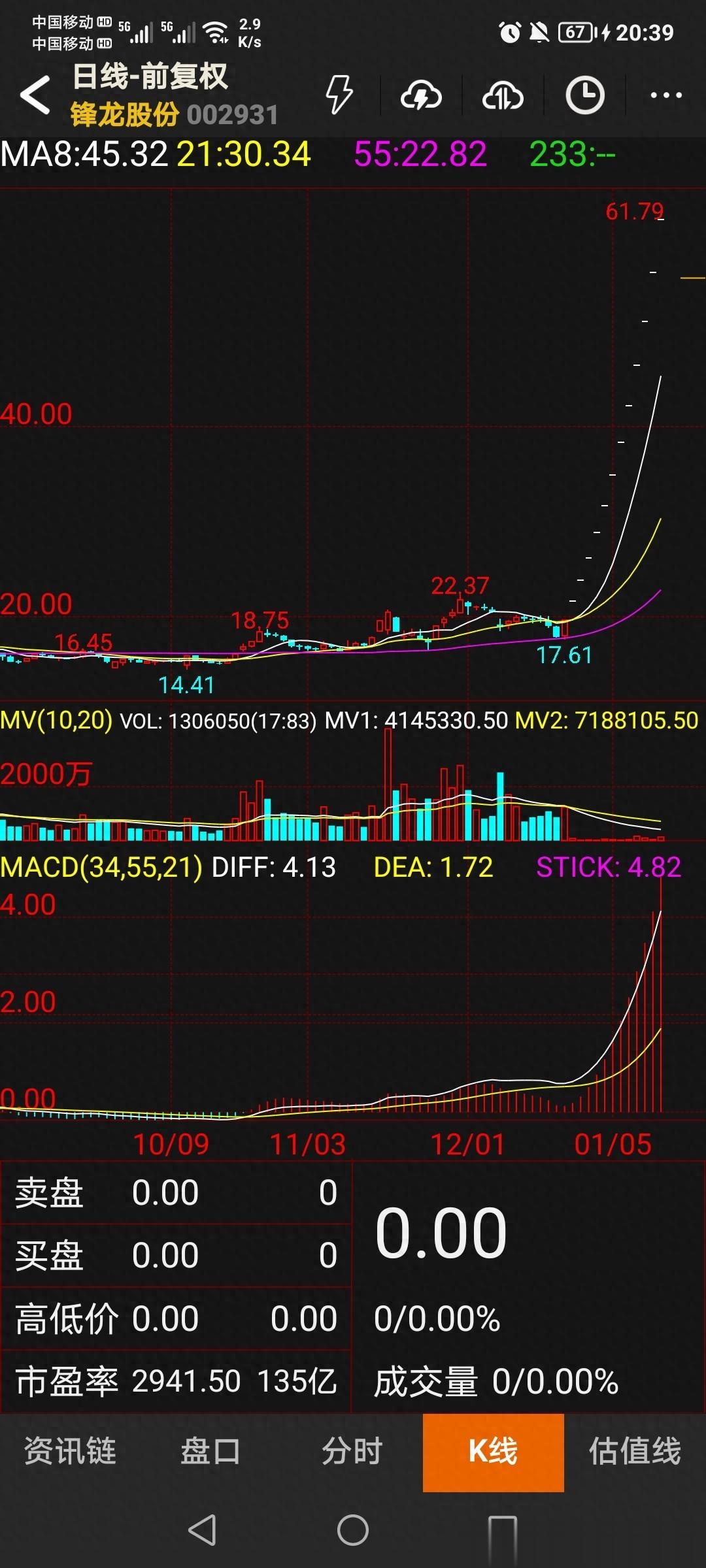Tap the 成交量 0/0.00% text
706x1568 pixels.
[x=496, y=1382]
